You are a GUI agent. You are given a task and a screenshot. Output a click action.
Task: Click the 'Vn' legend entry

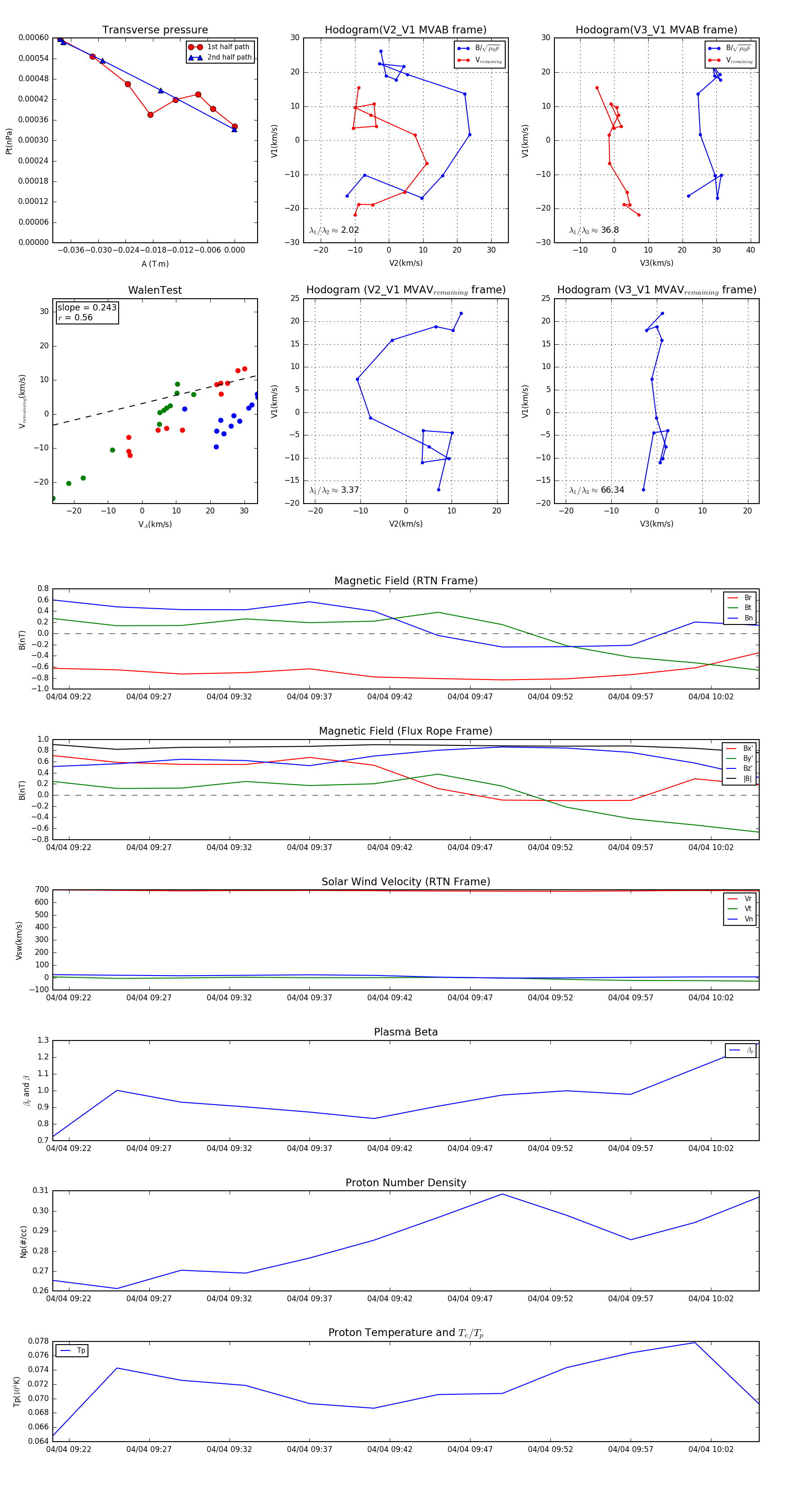pos(740,919)
